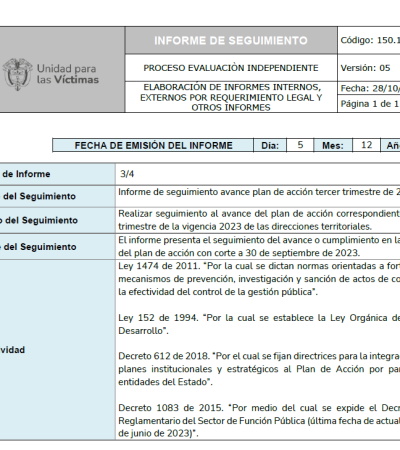Click the day value '5' cell
400x450 pixels.
click(x=300, y=145)
